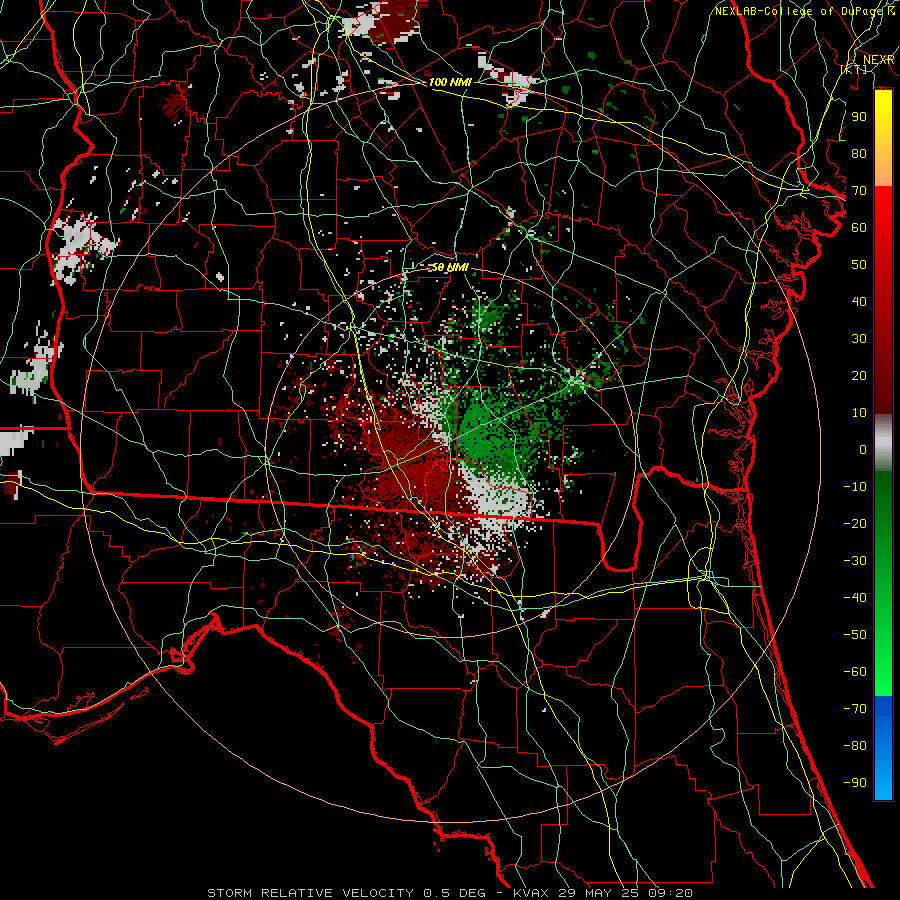Click the -40 scale label
Viewport: 900px width, 900px height.
pos(855,598)
